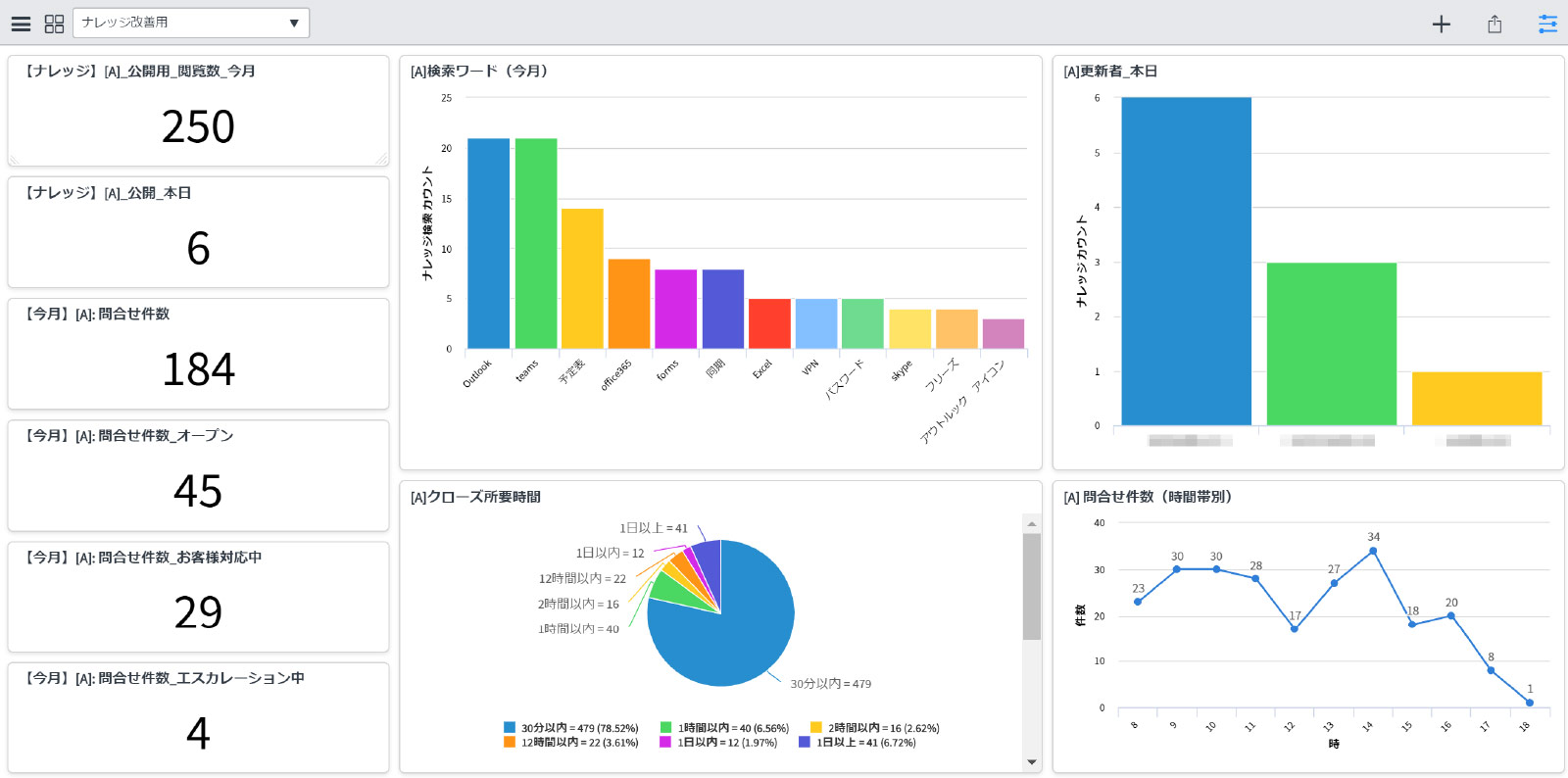Toggle the 1時間以内 green legend entry

pyautogui.click(x=724, y=728)
